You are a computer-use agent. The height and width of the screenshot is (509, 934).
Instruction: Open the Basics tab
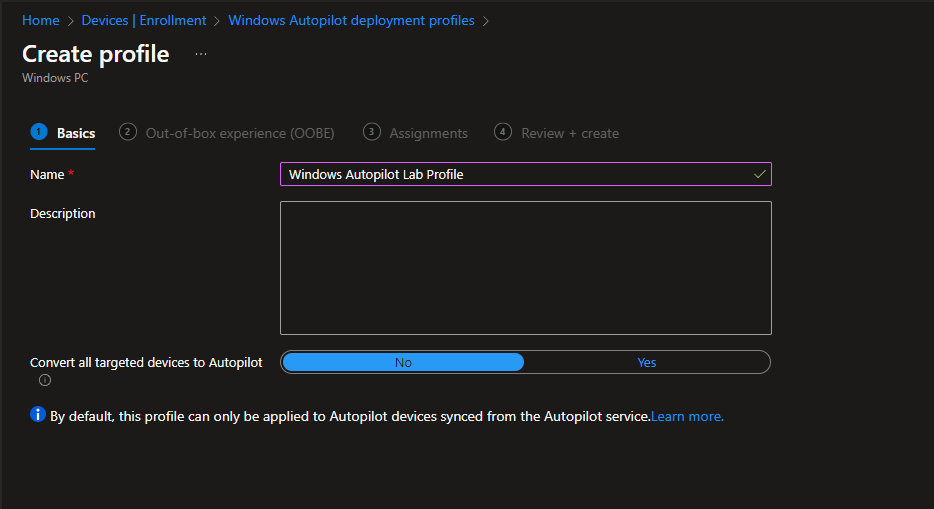pyautogui.click(x=63, y=133)
